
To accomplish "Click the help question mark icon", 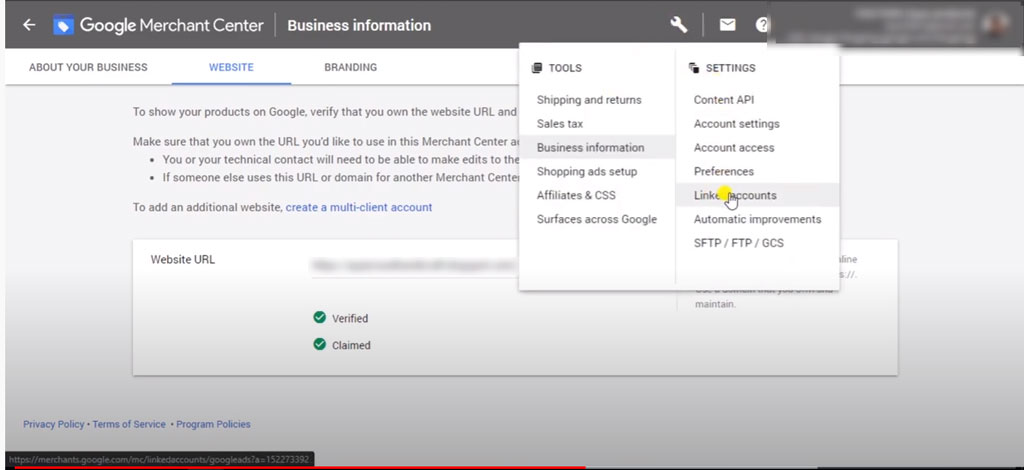I will point(761,25).
